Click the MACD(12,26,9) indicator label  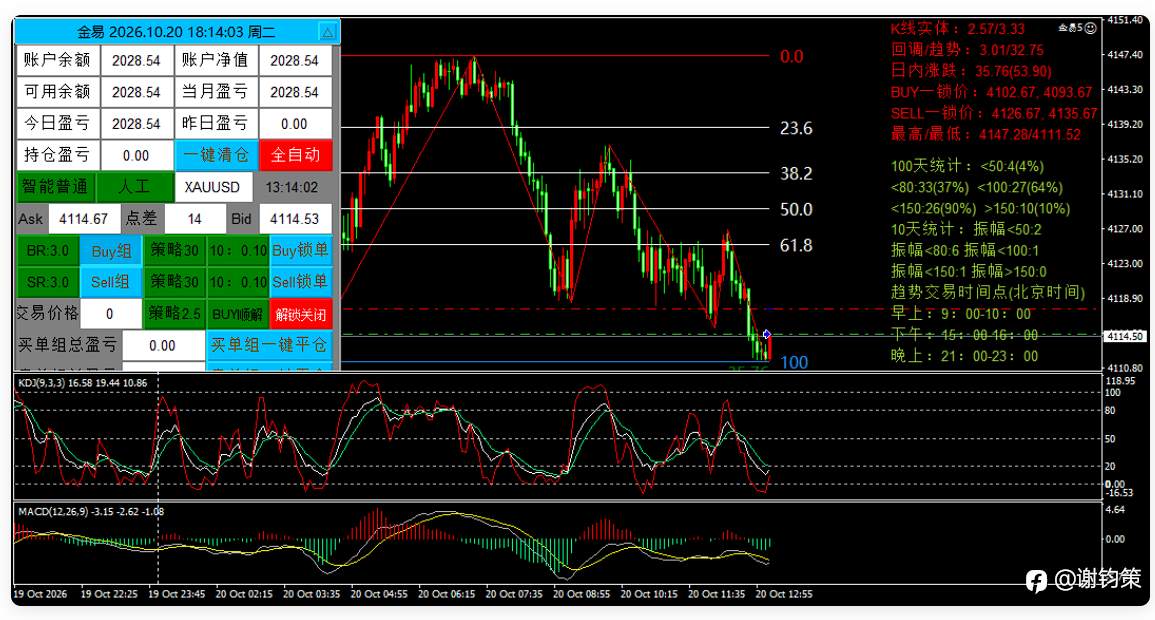pos(91,511)
